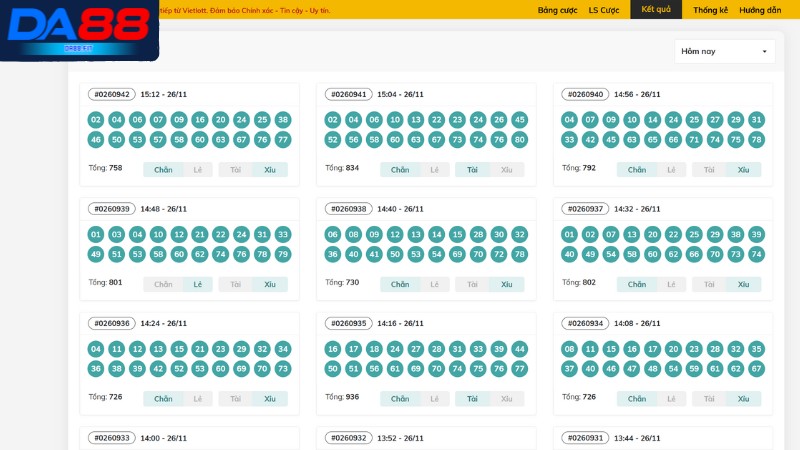
Task: Click ball 61 in draw #0260935
Action: [x=395, y=369]
